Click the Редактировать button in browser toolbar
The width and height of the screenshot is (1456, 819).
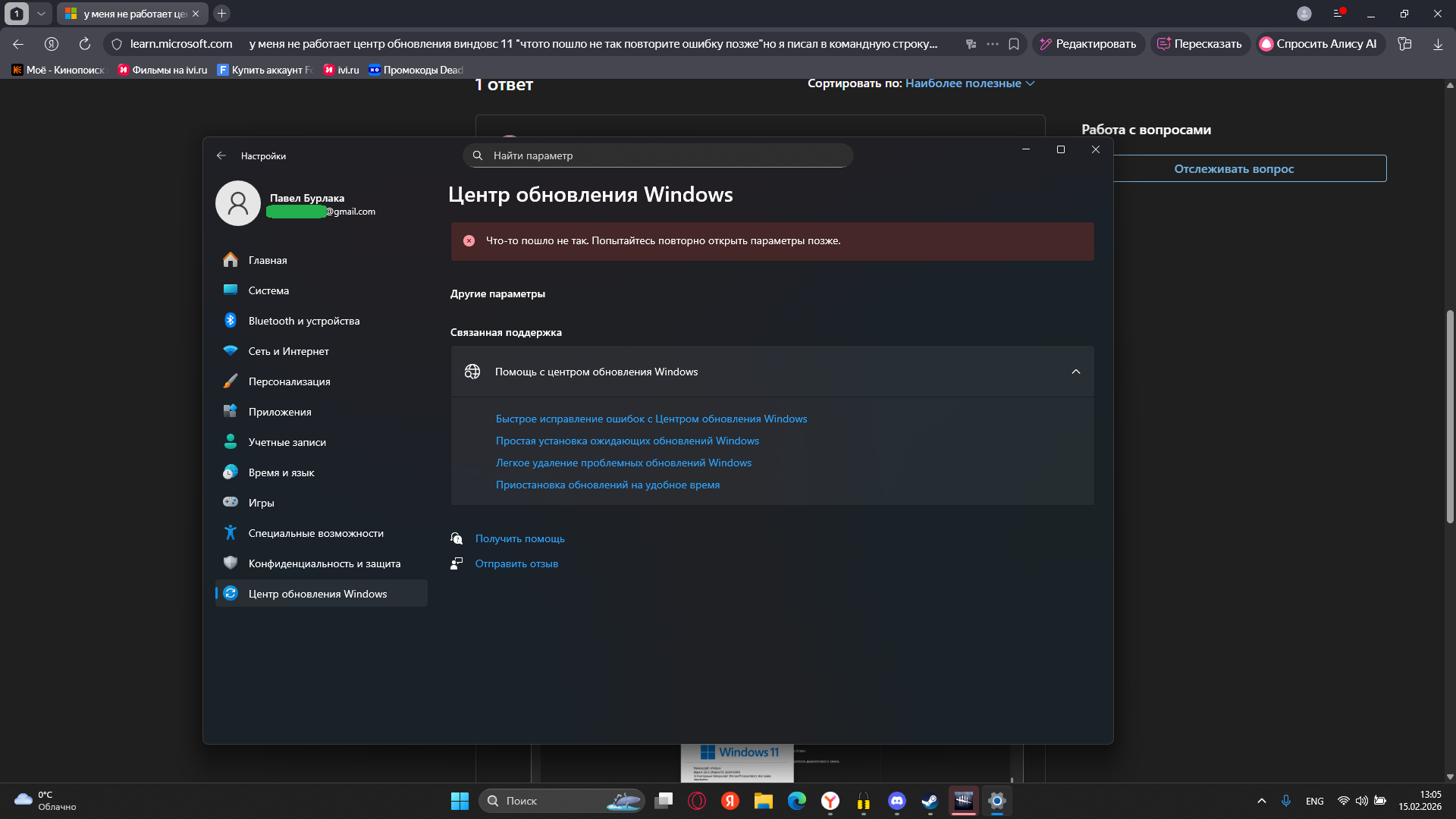point(1088,44)
